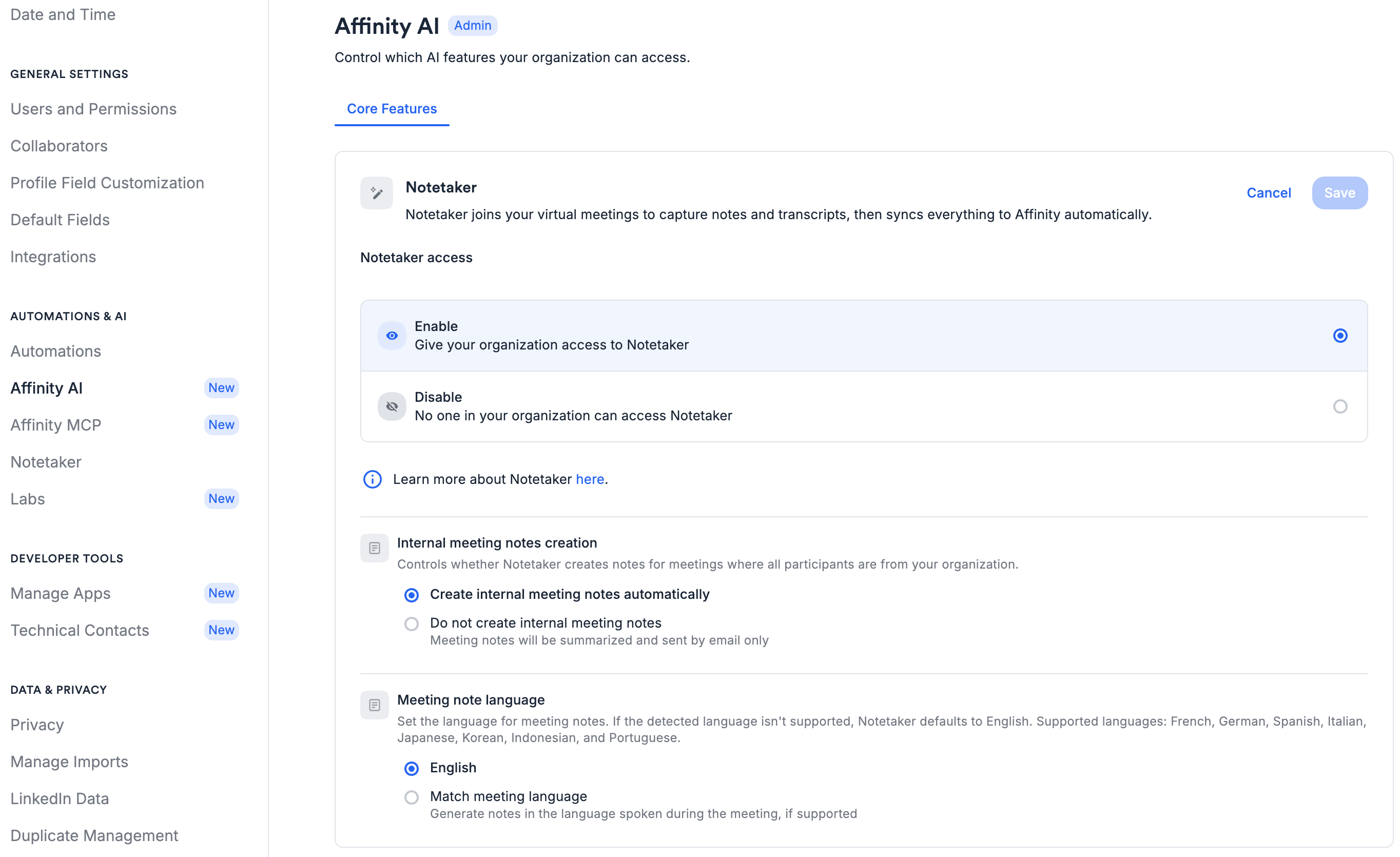Click the New badge beside sidebar Affinity AI
Screen dimensions: 1400x857
[x=221, y=387]
